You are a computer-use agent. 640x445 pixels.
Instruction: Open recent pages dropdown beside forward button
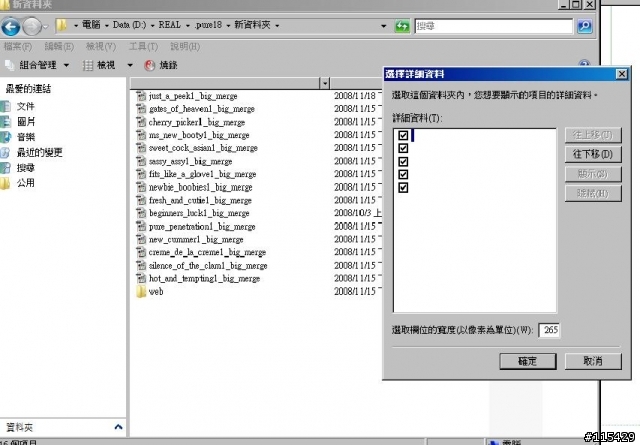click(45, 27)
